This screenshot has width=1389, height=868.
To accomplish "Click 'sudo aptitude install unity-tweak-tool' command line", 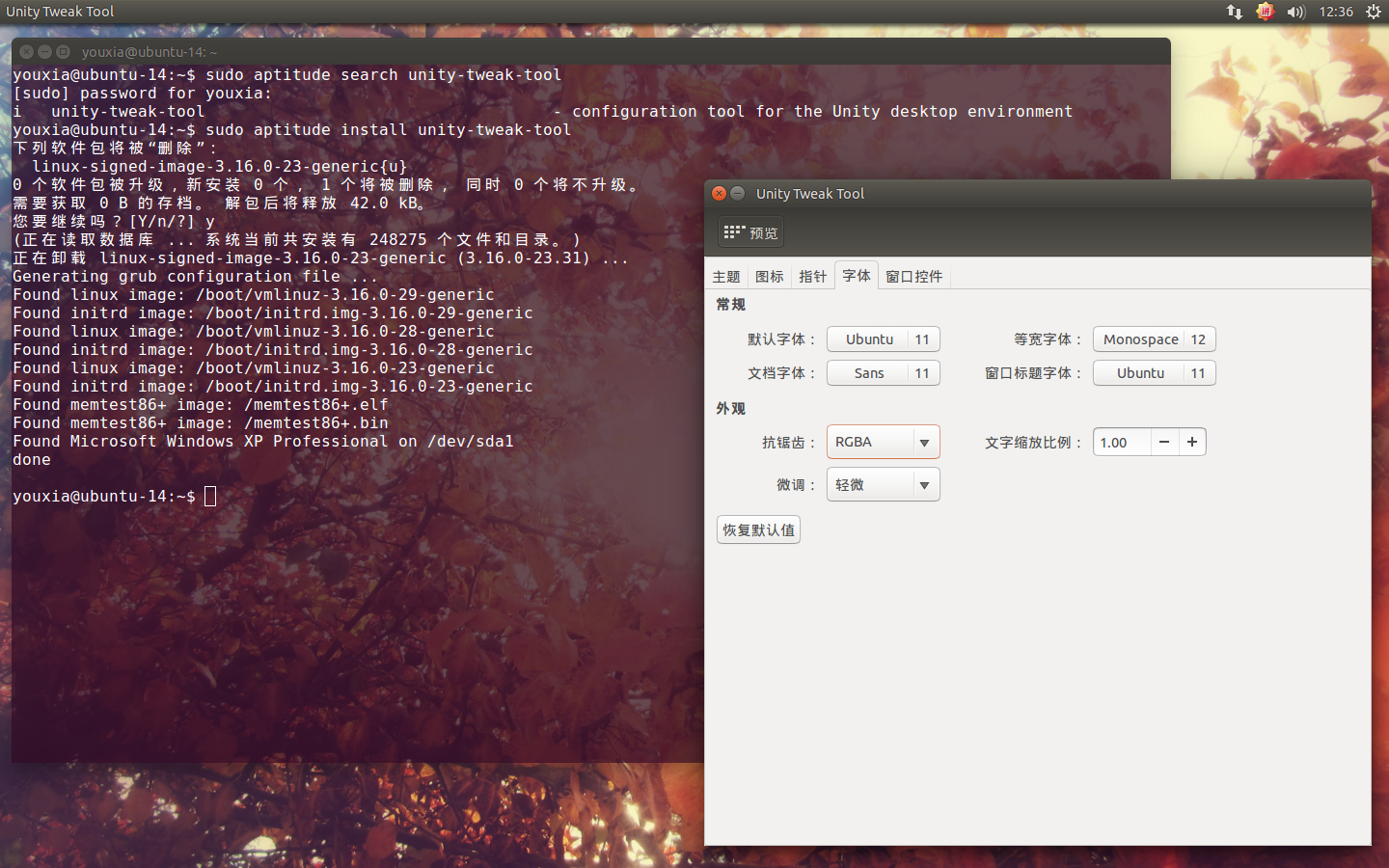I will click(x=388, y=130).
